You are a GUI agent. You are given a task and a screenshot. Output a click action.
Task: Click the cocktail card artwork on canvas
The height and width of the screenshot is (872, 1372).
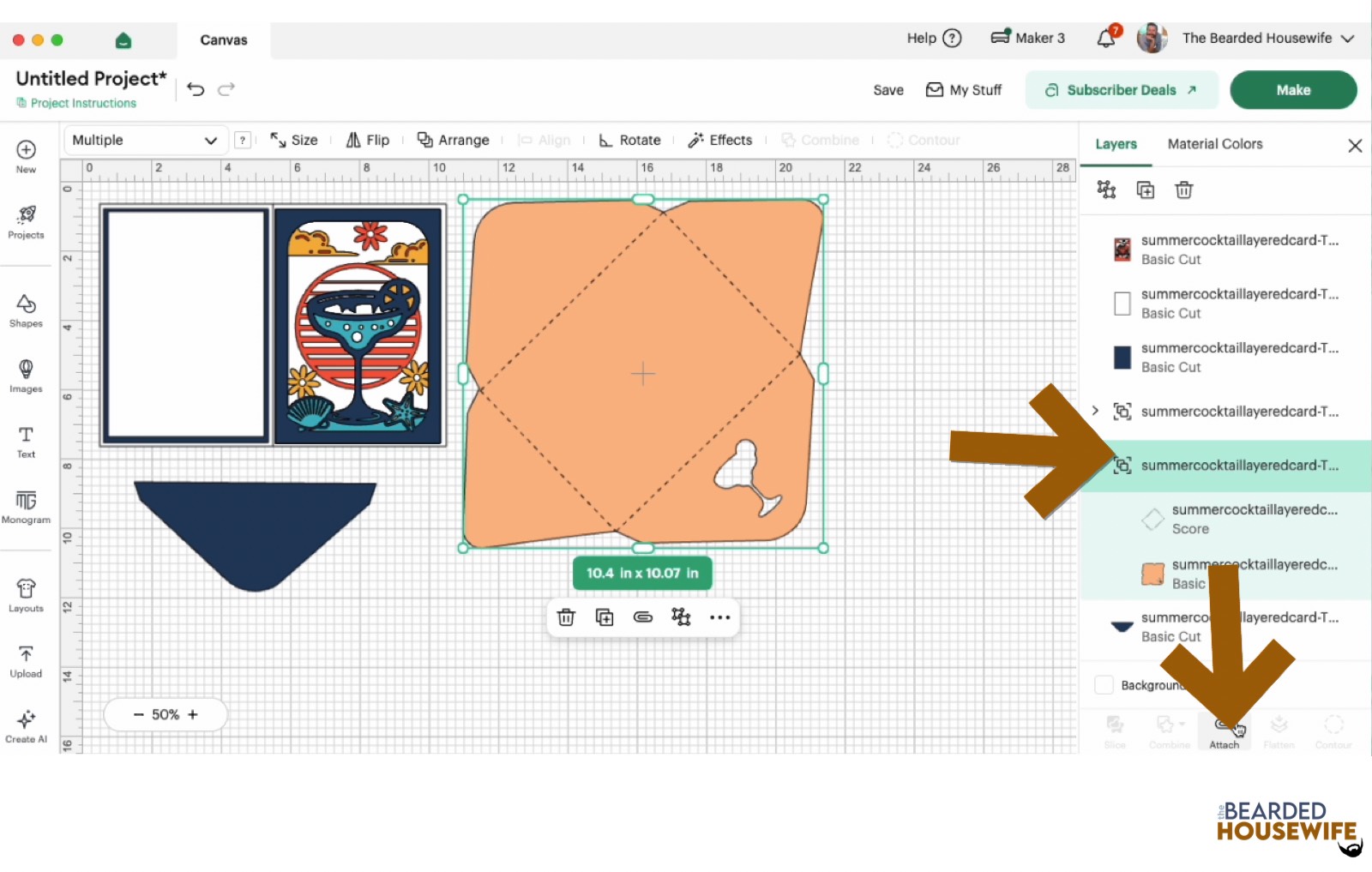click(x=358, y=325)
